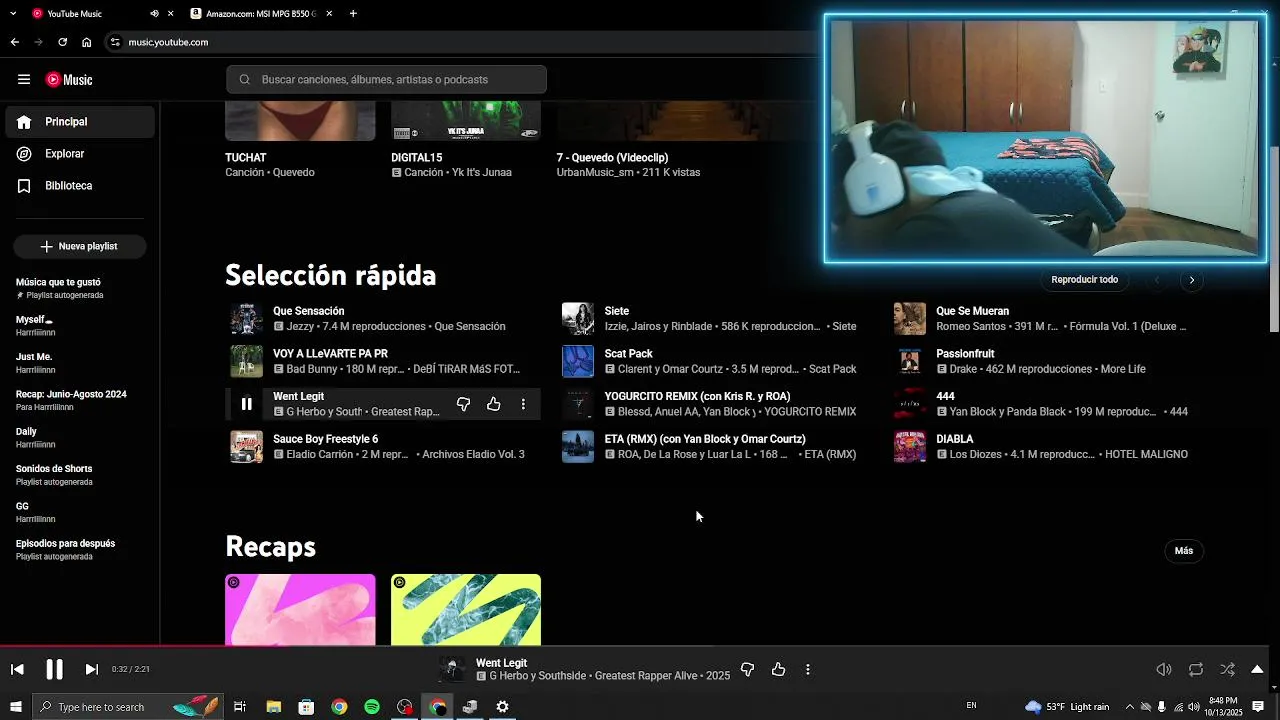Screen dimensions: 1280x720
Task: Dislike Went Legit in the quick picks row
Action: click(x=463, y=404)
